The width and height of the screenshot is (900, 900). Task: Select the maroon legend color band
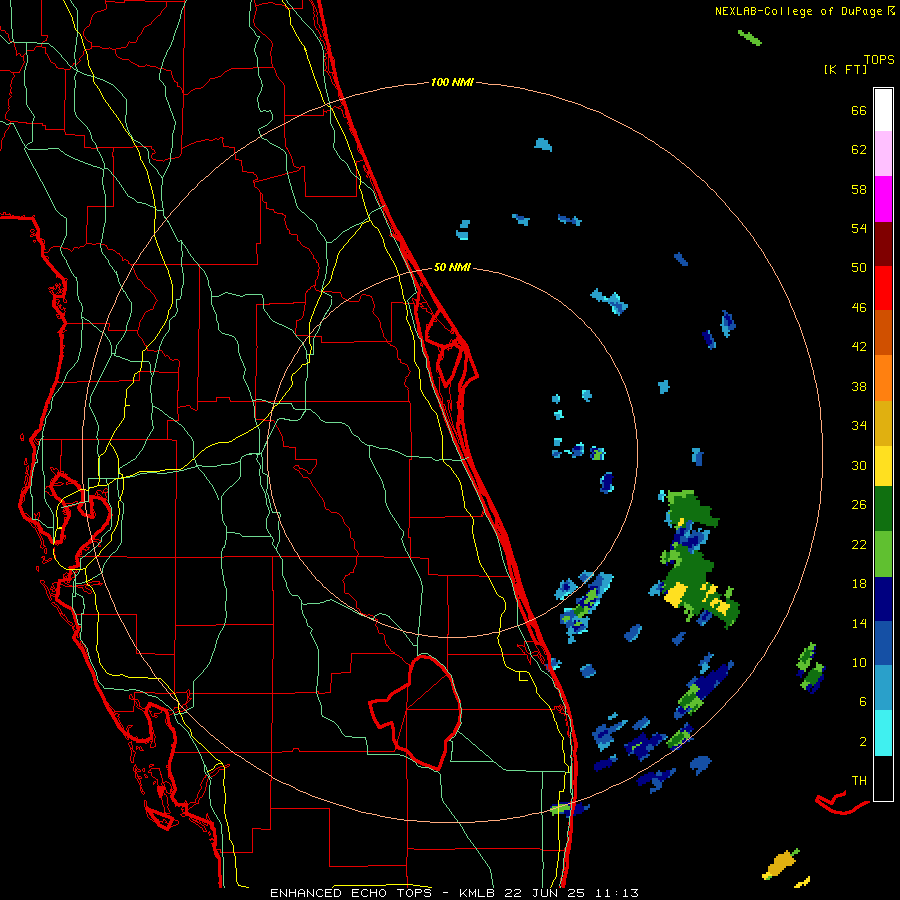click(883, 244)
